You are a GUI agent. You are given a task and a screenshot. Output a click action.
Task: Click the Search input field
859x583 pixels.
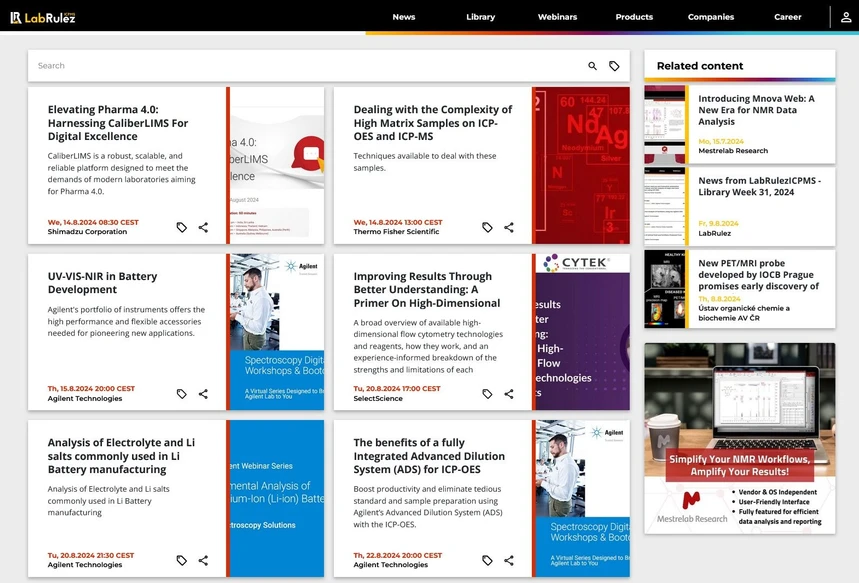pos(307,66)
